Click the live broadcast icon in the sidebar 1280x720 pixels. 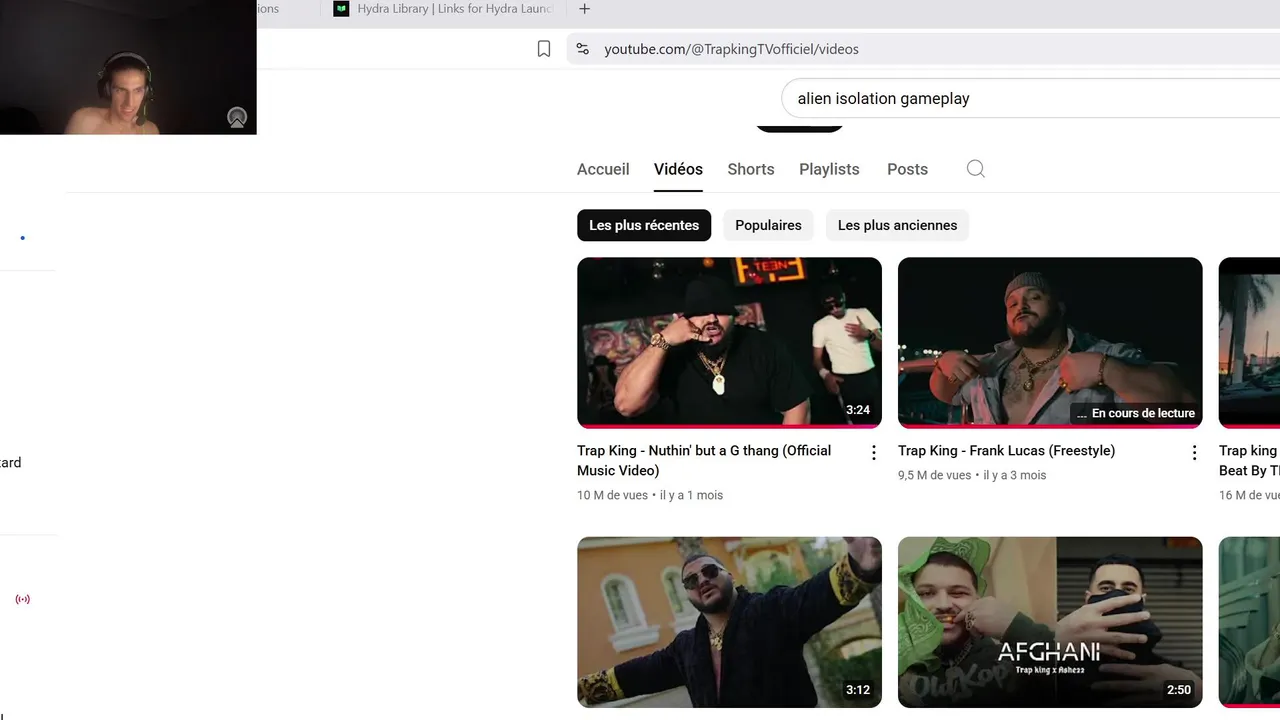point(23,599)
